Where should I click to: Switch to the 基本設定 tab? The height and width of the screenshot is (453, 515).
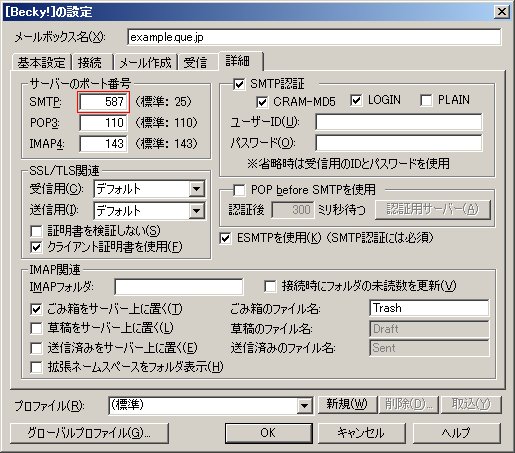41,62
